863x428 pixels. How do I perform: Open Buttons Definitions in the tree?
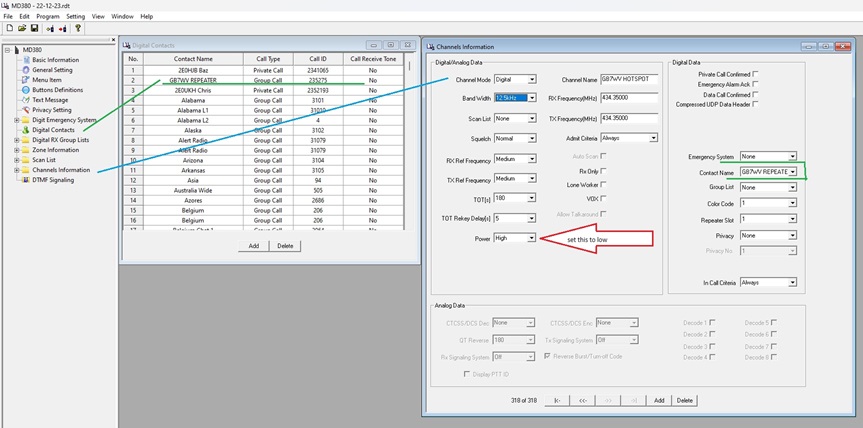(57, 90)
